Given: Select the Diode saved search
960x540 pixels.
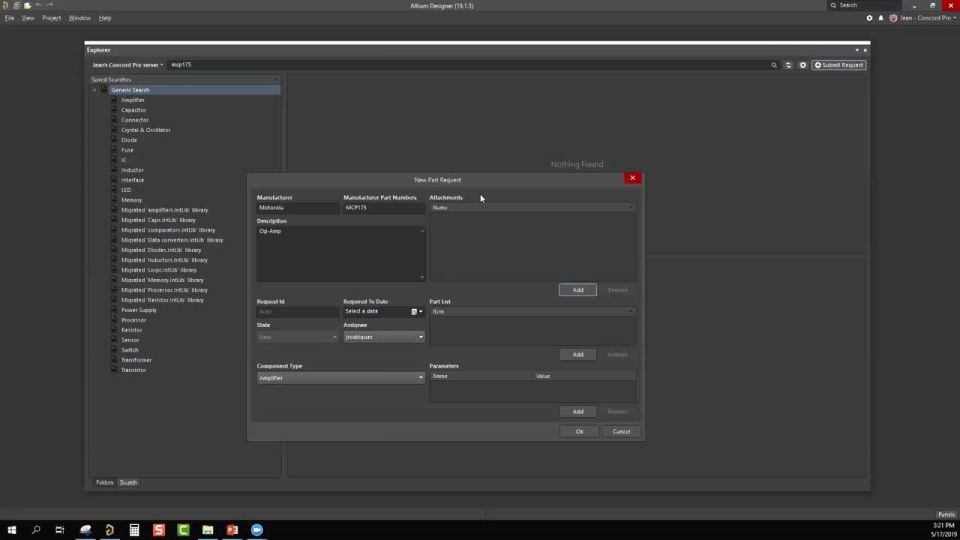Looking at the screenshot, I should pos(129,140).
